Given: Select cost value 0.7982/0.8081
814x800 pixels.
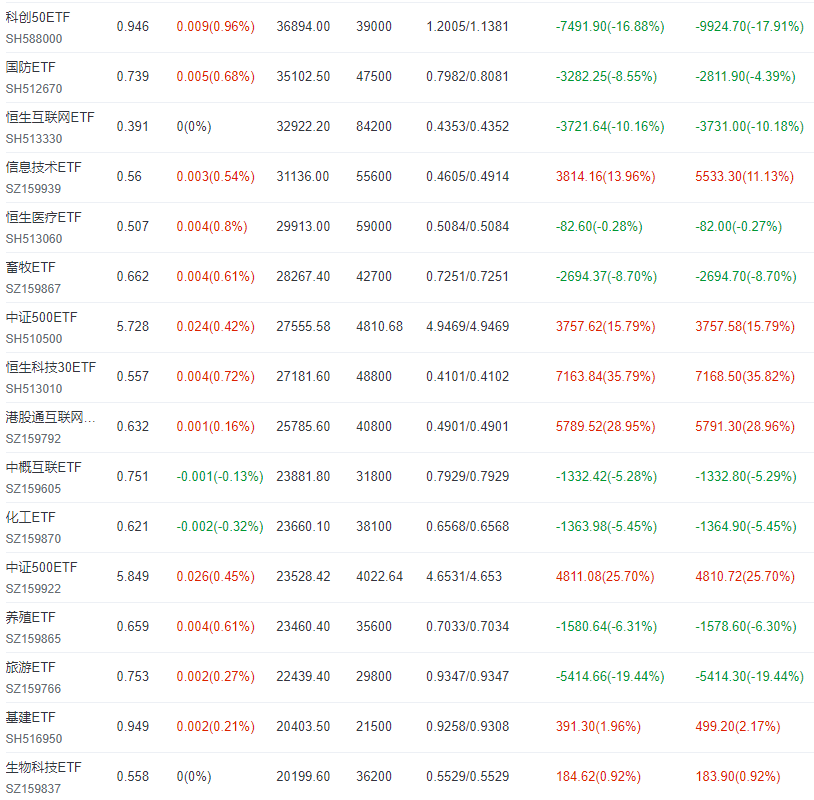Looking at the screenshot, I should pos(467,76).
